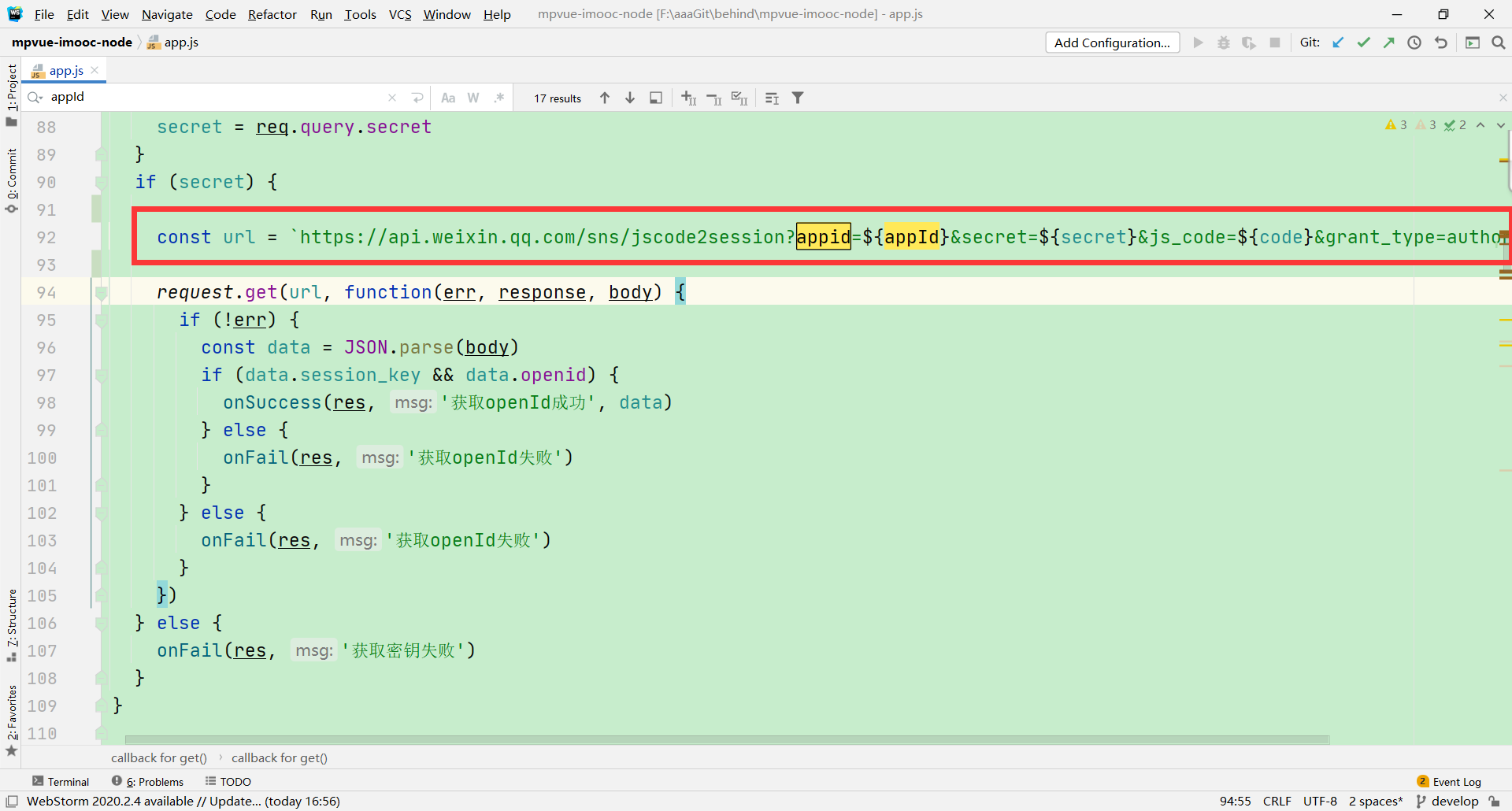Click the Search Everywhere magnifier icon

(x=1499, y=43)
